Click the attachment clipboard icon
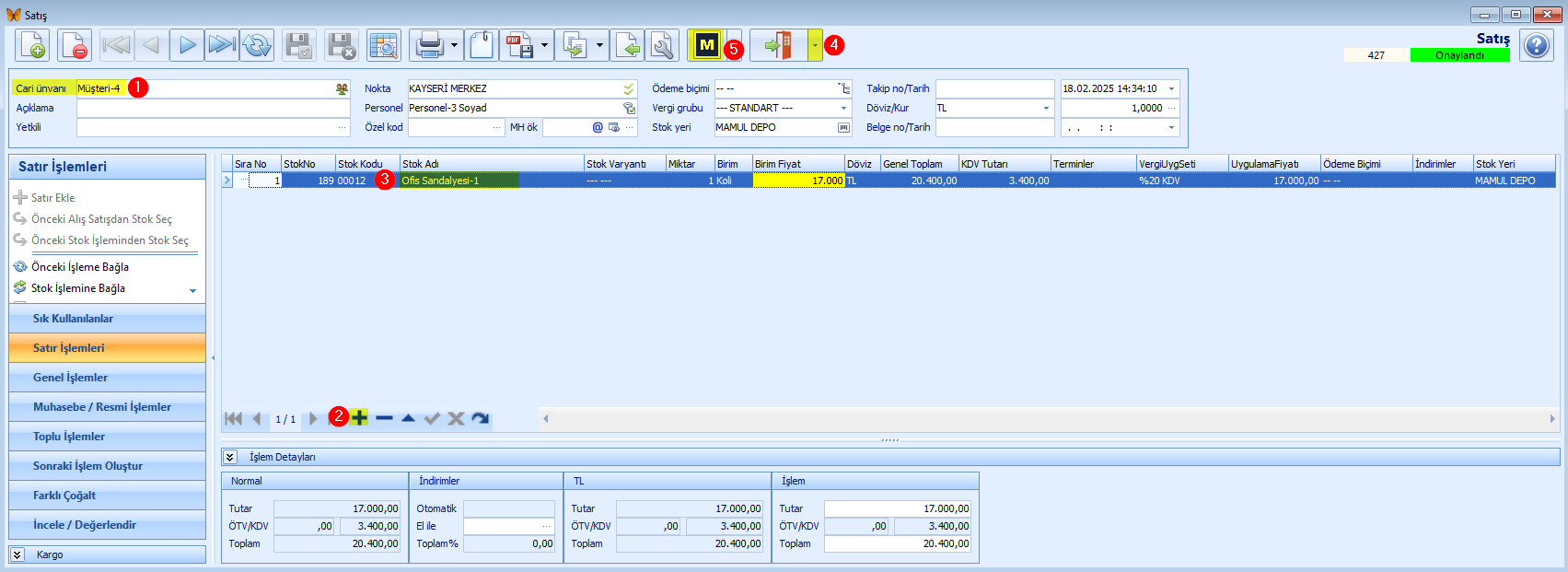1568x572 pixels. click(x=482, y=45)
